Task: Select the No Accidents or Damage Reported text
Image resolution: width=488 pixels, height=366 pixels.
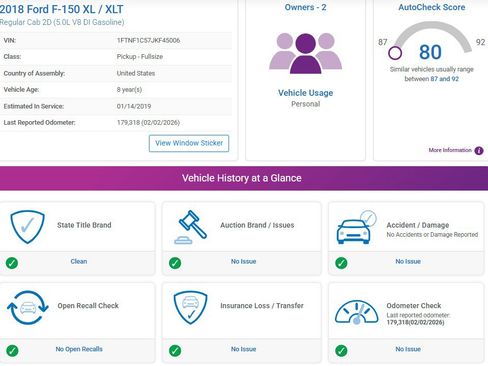Action: tap(432, 235)
